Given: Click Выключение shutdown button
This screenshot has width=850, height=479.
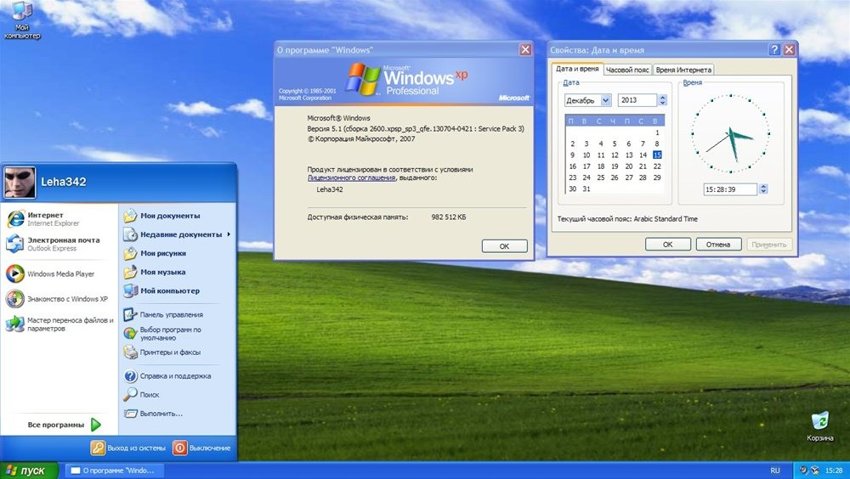Looking at the screenshot, I should pos(202,448).
